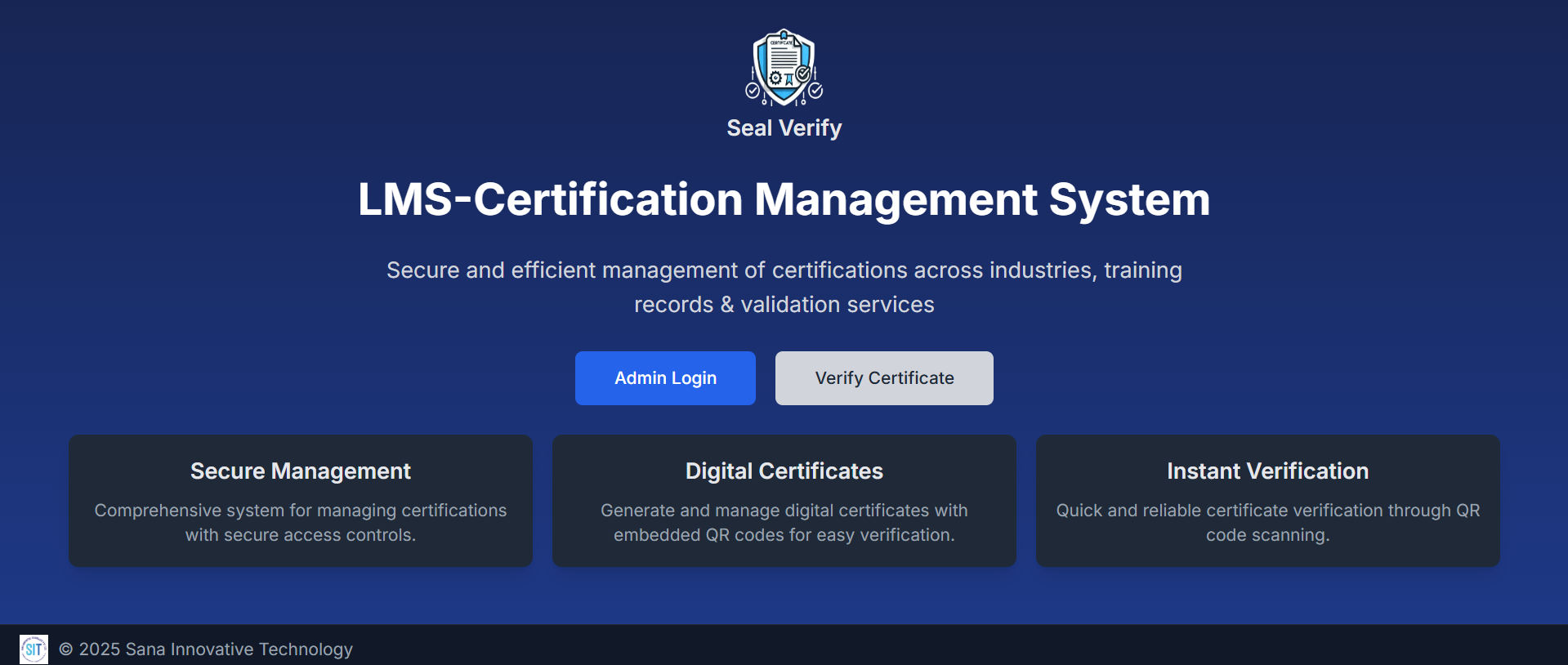The width and height of the screenshot is (1568, 665).
Task: Select the Digital Certificates card title
Action: coord(784,471)
